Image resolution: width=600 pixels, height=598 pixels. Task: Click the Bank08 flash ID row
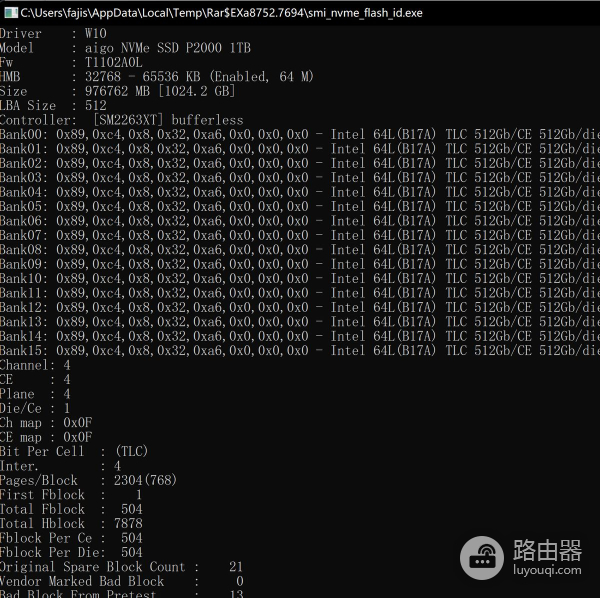[x=300, y=250]
